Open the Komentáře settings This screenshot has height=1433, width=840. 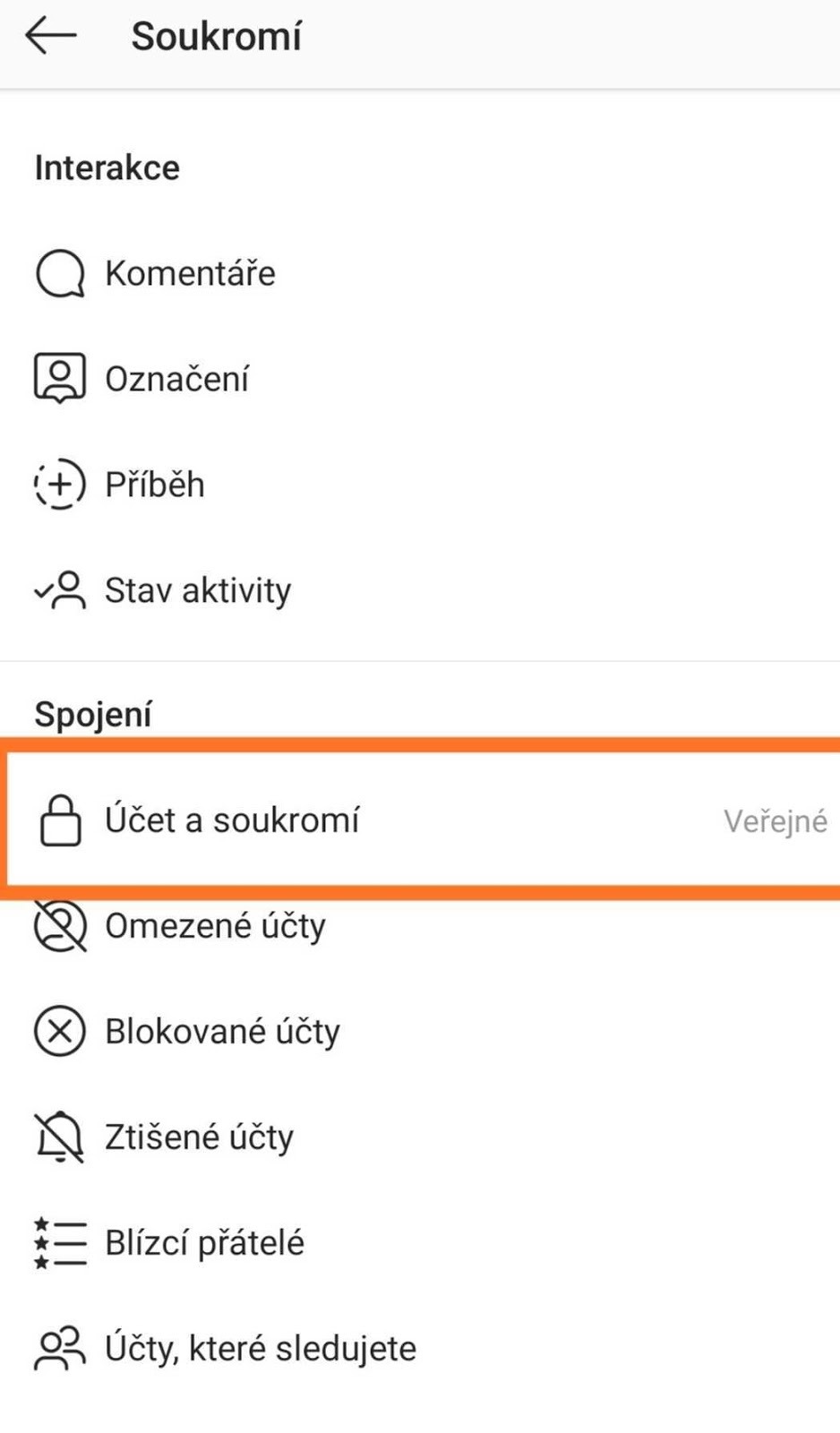(x=420, y=273)
